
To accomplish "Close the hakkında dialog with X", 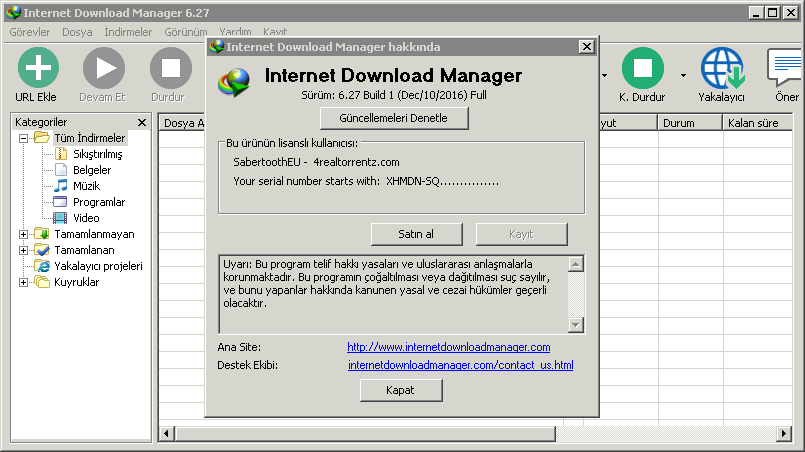I will click(586, 47).
